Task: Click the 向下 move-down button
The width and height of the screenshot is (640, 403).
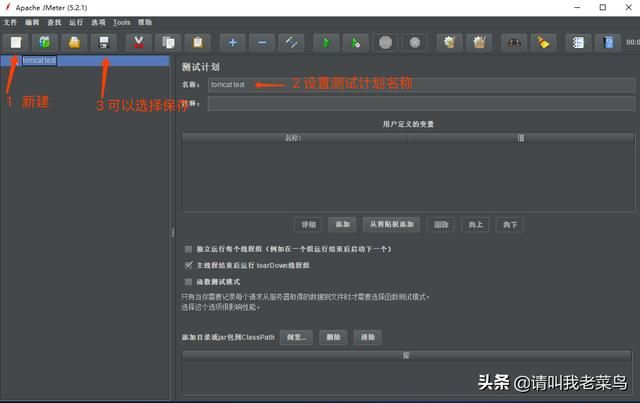Action: [510, 225]
